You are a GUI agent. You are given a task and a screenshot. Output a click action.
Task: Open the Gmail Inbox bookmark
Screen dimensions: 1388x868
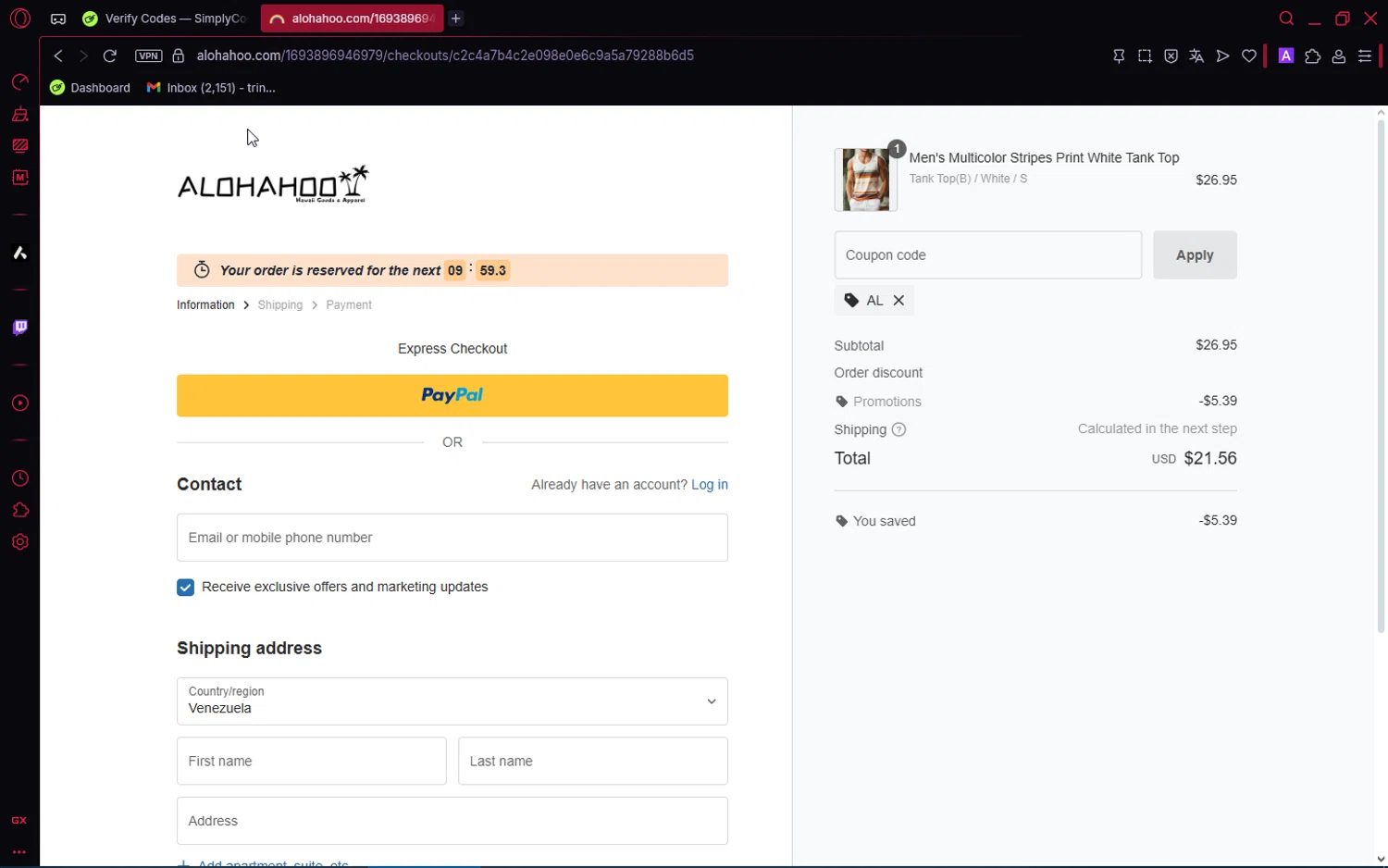click(x=211, y=88)
